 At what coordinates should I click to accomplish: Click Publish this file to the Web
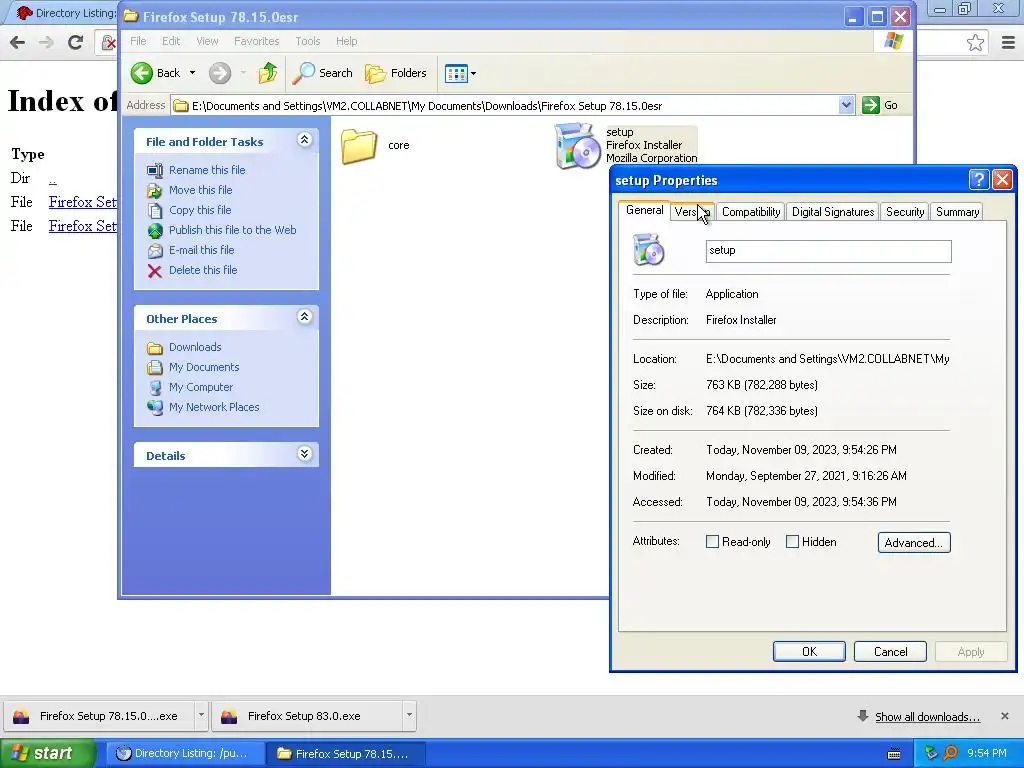tap(232, 230)
